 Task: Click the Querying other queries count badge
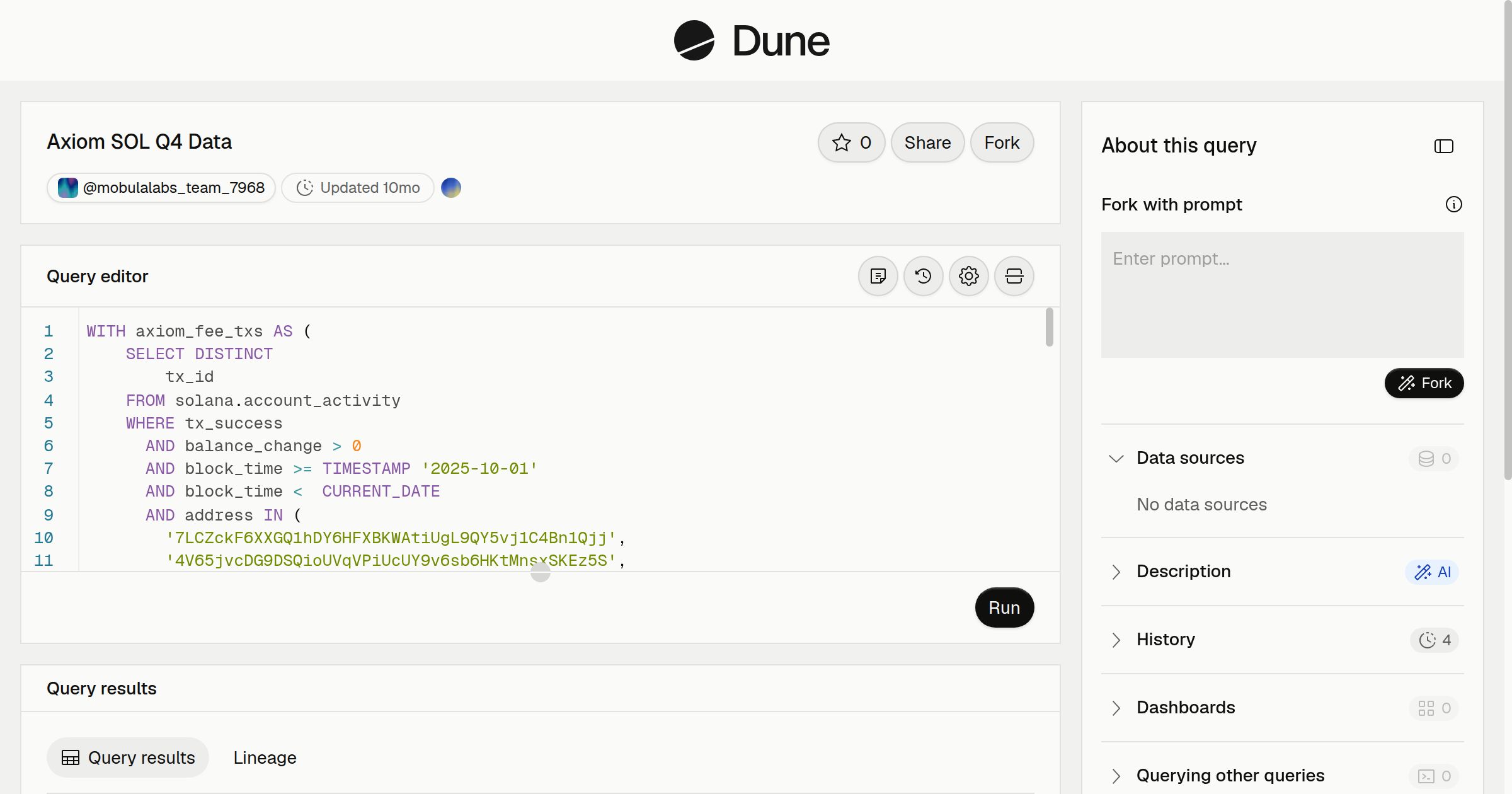[x=1434, y=776]
